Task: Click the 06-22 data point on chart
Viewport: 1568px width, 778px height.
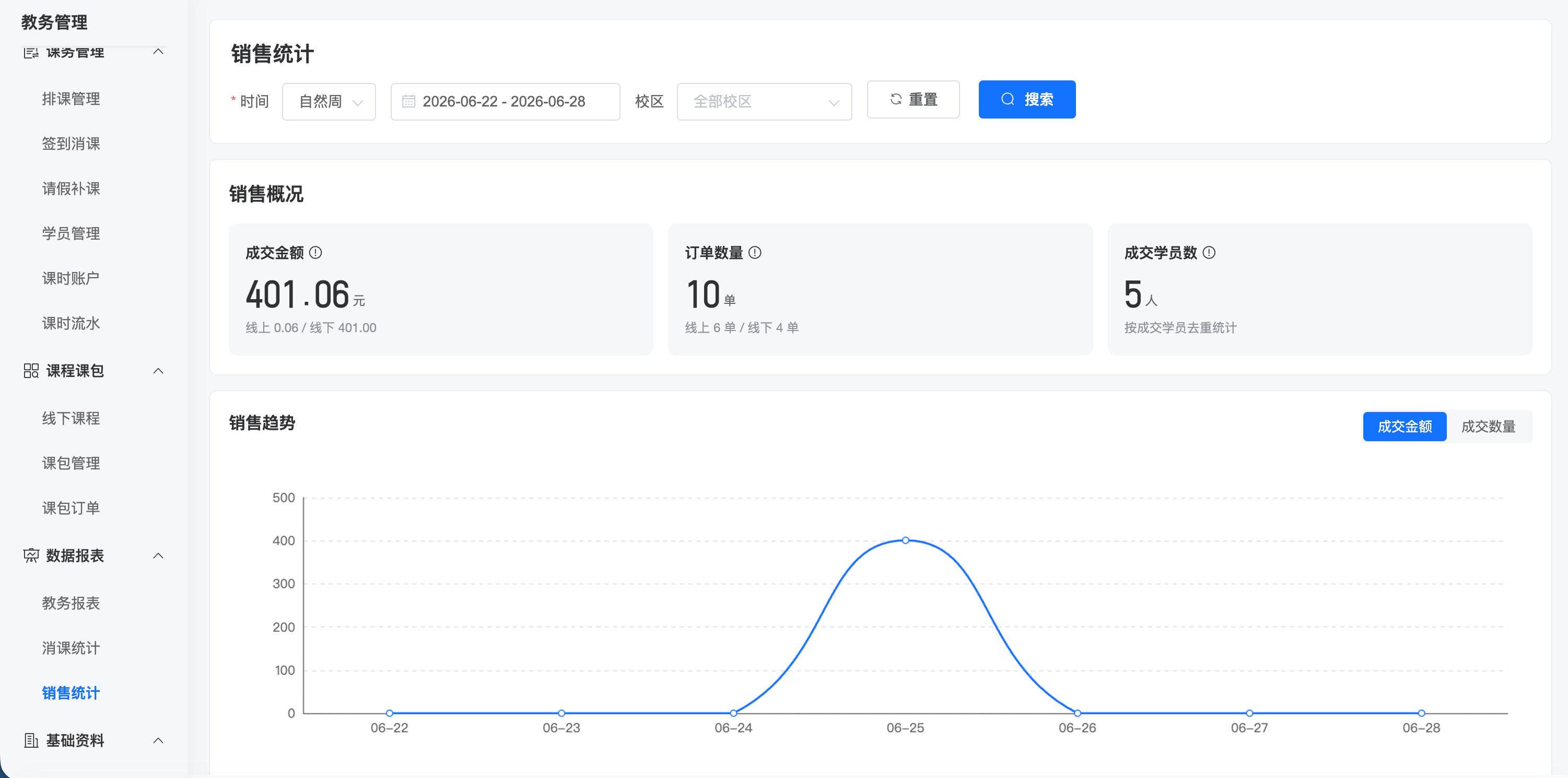Action: click(x=390, y=713)
